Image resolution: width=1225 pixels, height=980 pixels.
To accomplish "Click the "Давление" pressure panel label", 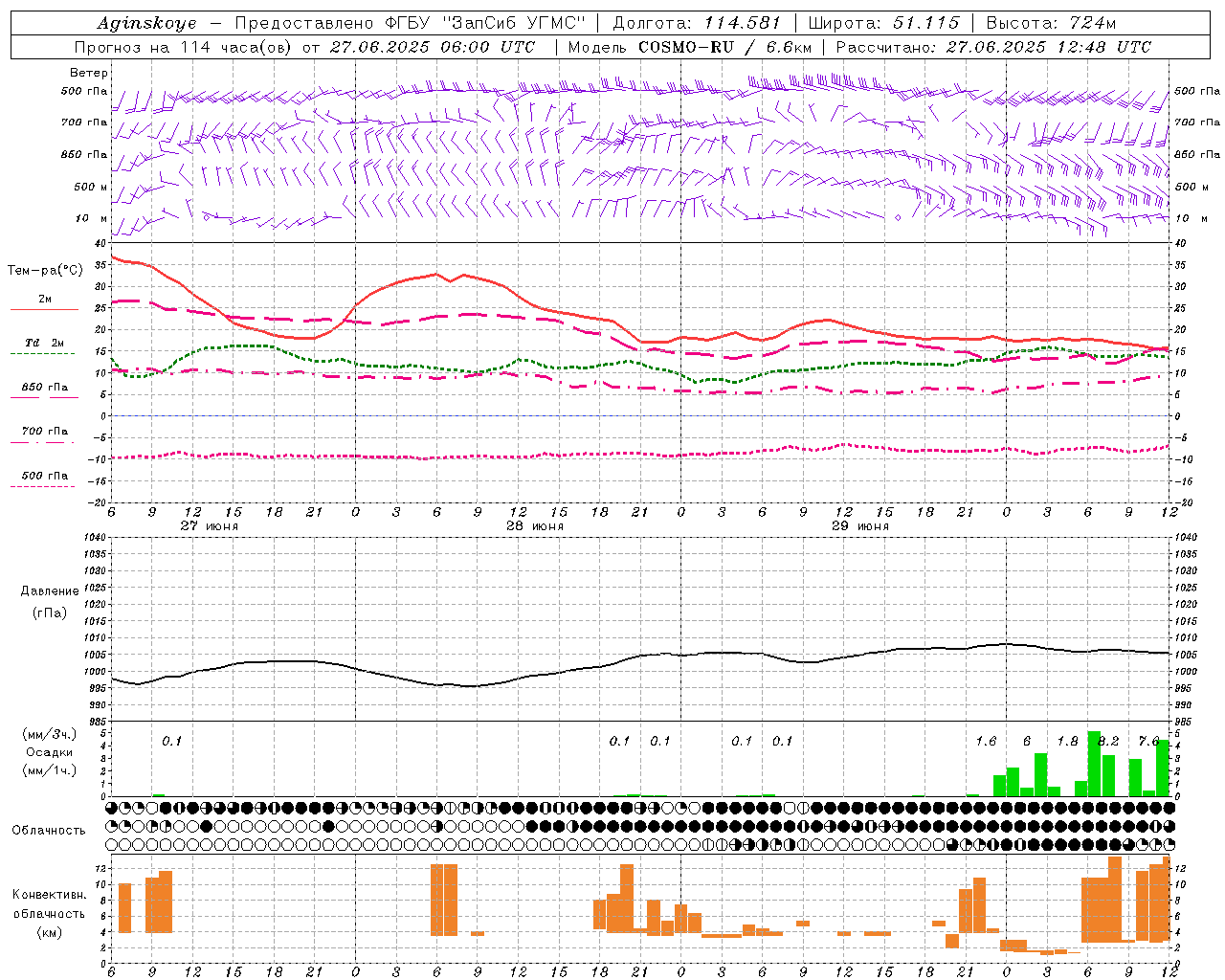I will [x=49, y=591].
